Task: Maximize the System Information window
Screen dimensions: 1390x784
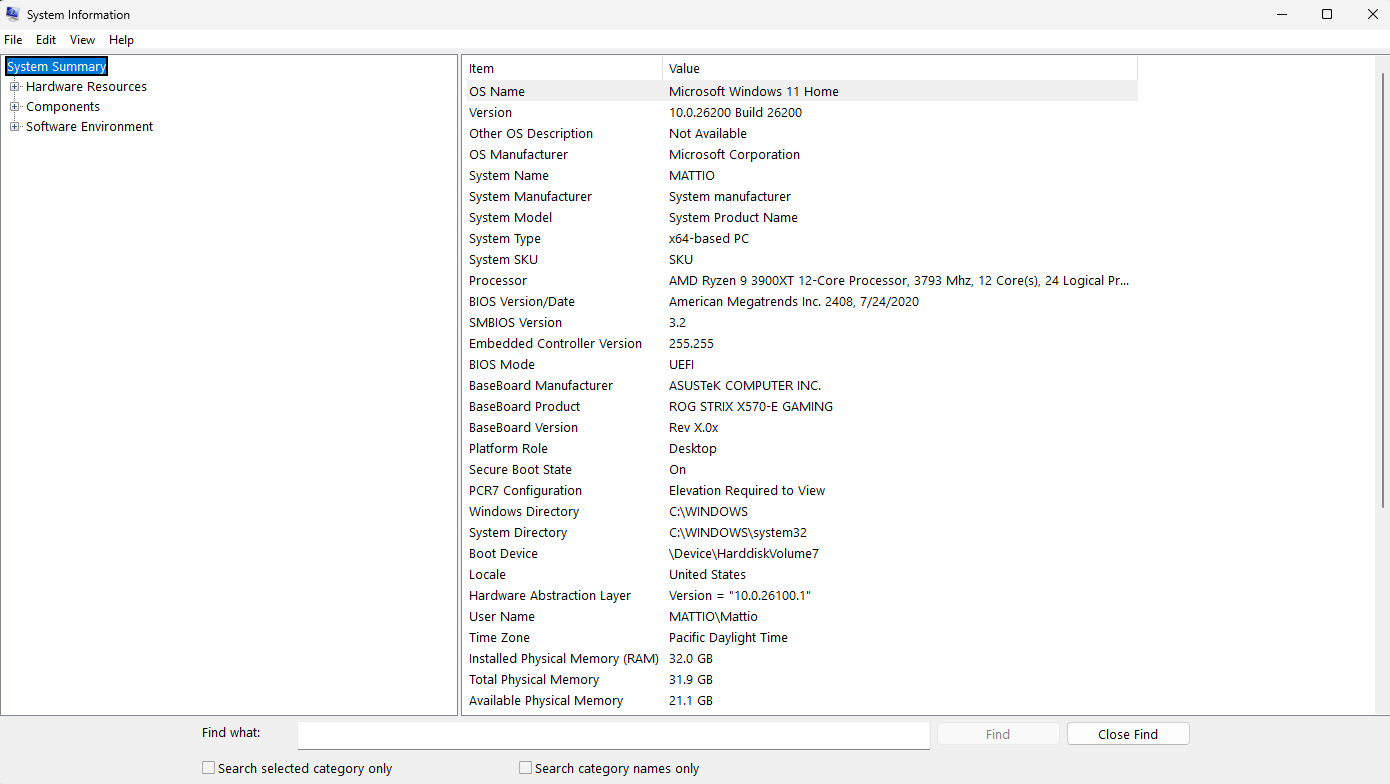Action: 1327,14
